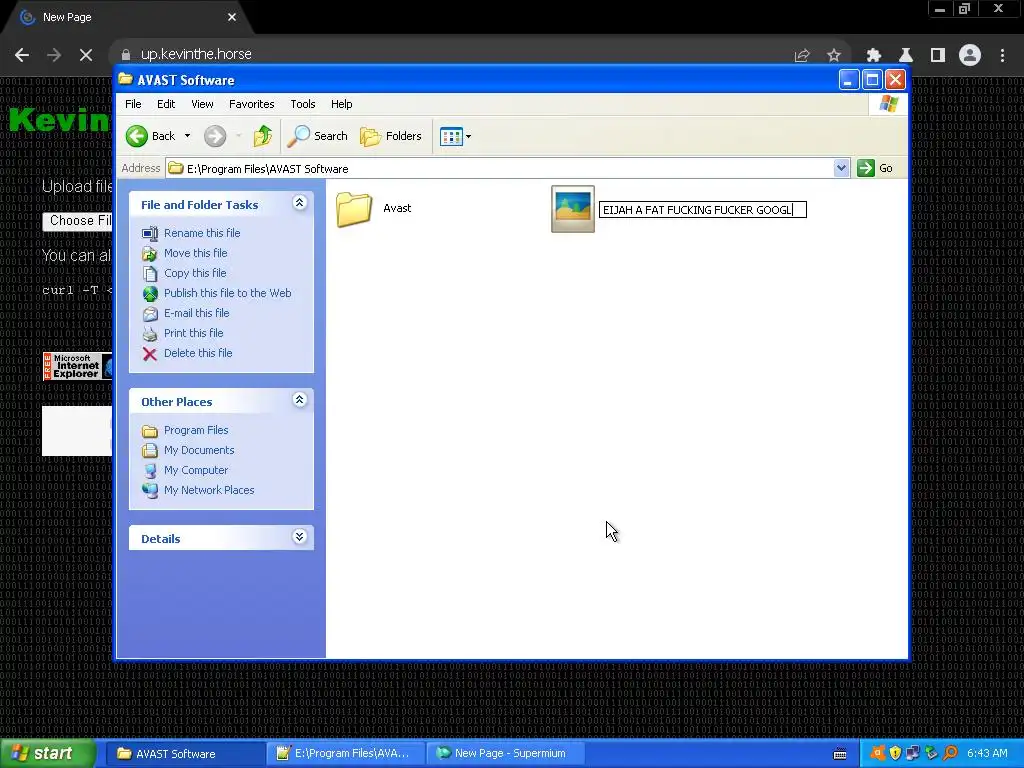The image size is (1024, 768).
Task: Open the File menu
Action: pyautogui.click(x=133, y=104)
